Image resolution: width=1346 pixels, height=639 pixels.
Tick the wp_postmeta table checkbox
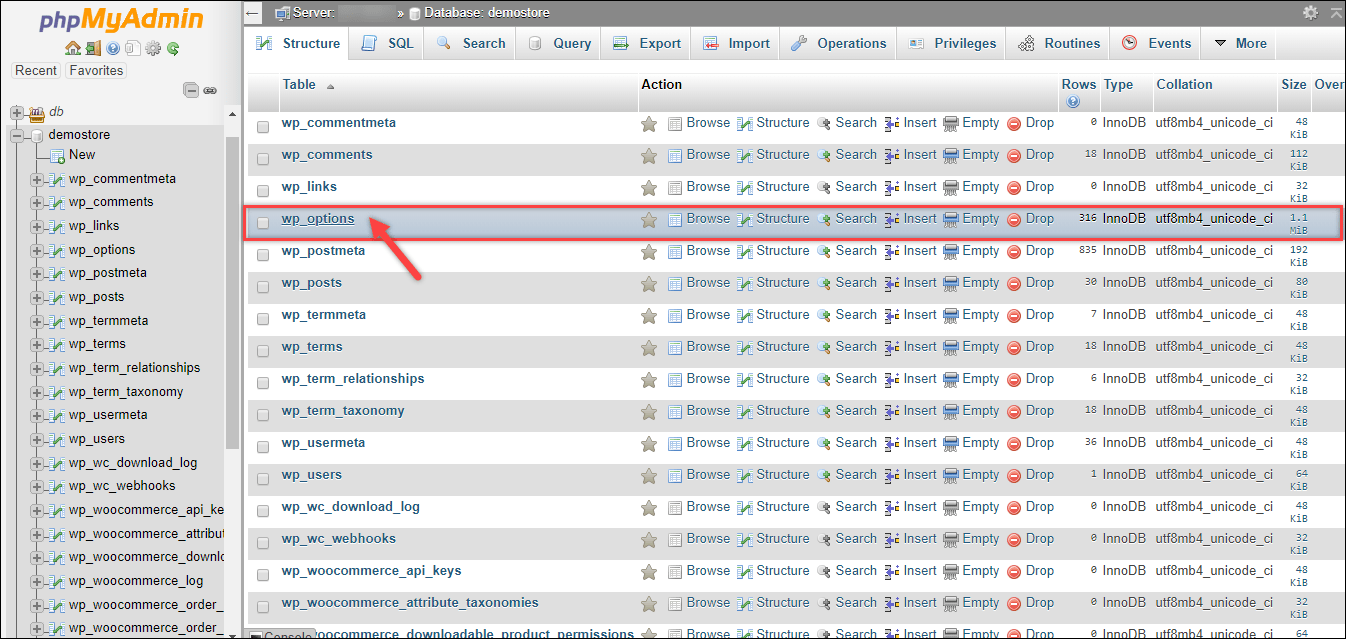point(263,255)
